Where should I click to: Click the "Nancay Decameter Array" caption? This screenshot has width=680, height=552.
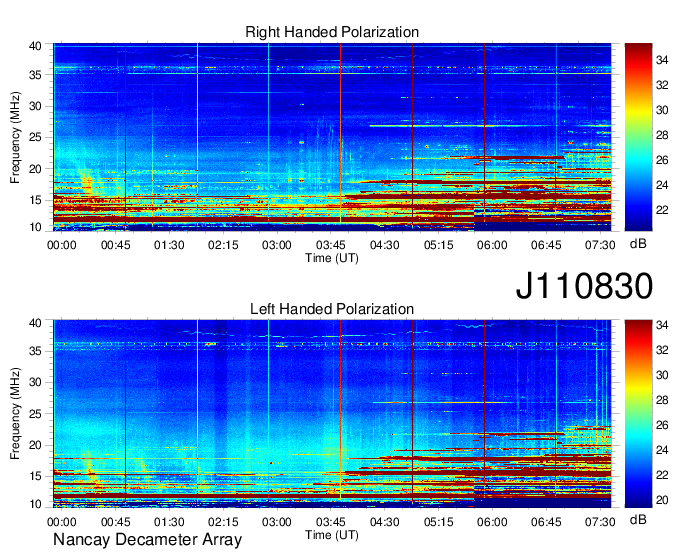point(147,540)
